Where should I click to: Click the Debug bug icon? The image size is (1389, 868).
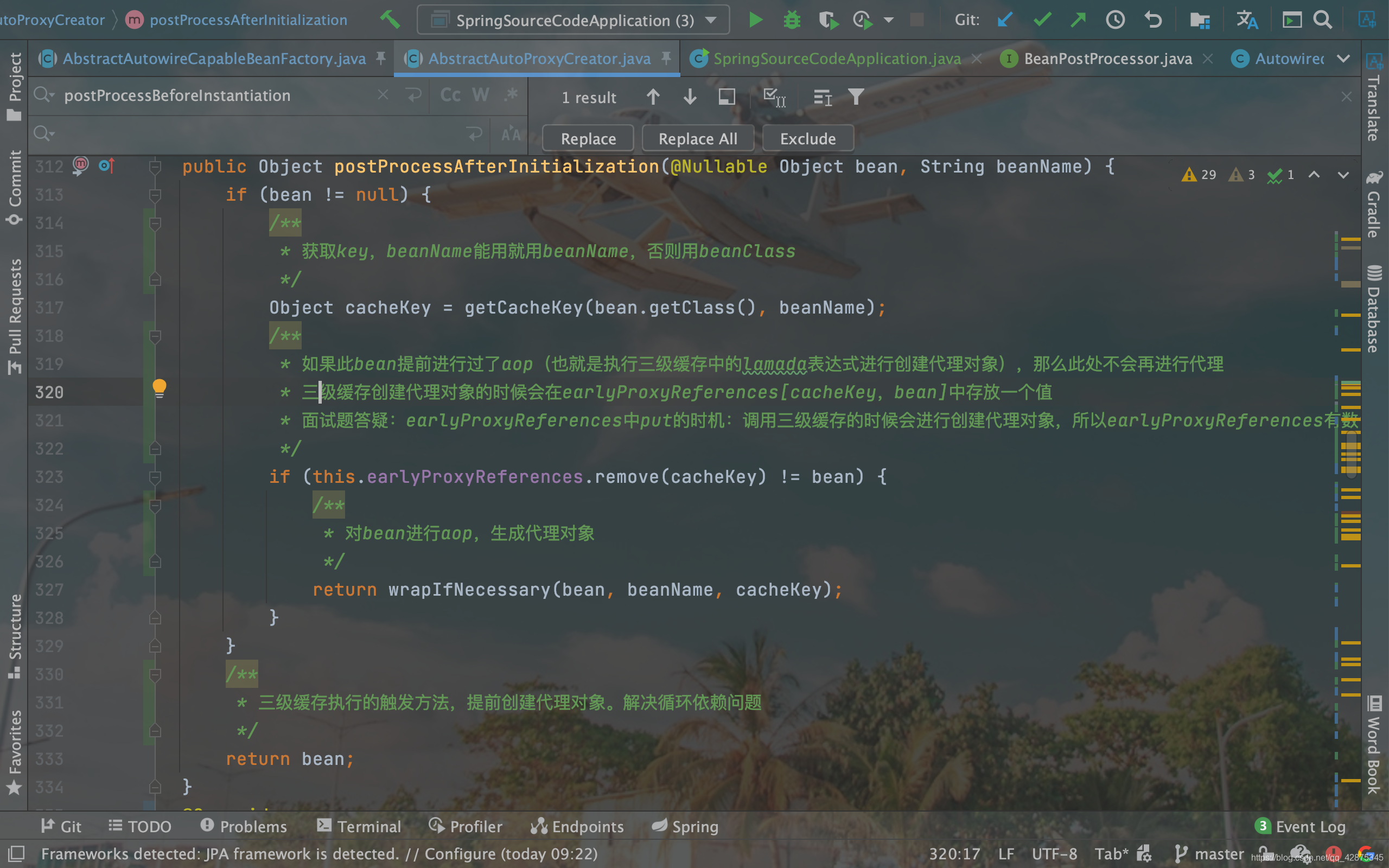pyautogui.click(x=792, y=20)
